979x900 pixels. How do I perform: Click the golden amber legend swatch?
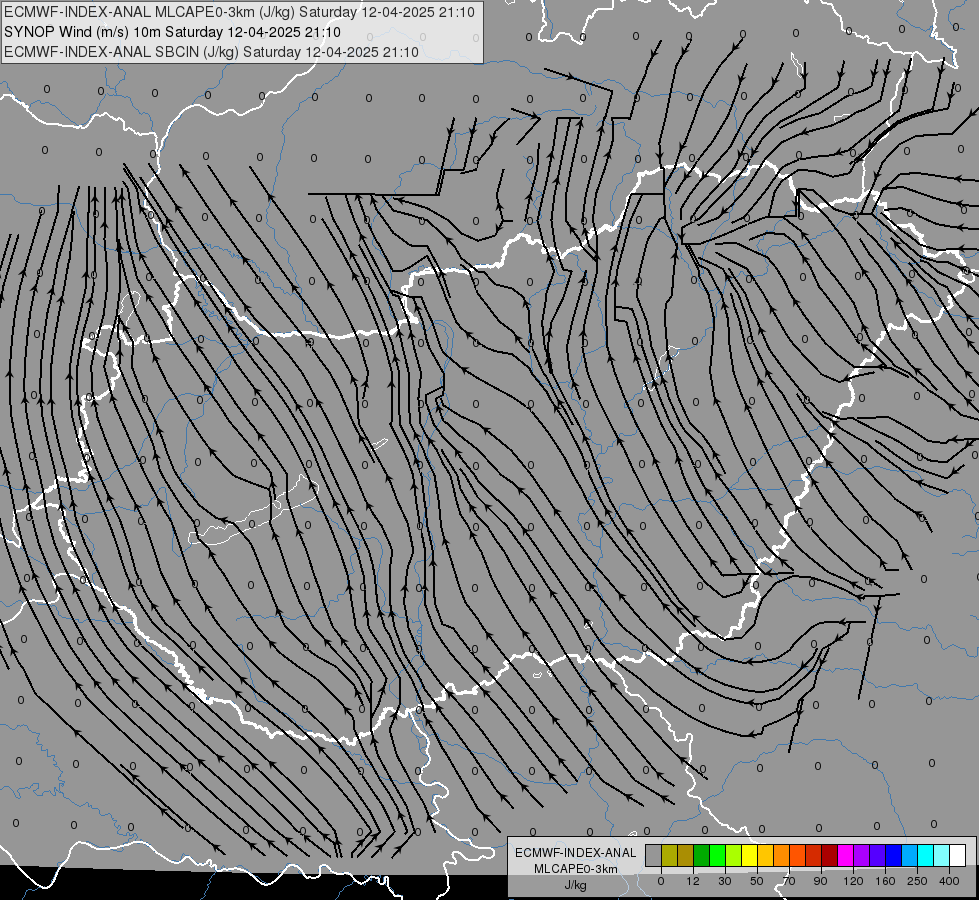point(765,855)
